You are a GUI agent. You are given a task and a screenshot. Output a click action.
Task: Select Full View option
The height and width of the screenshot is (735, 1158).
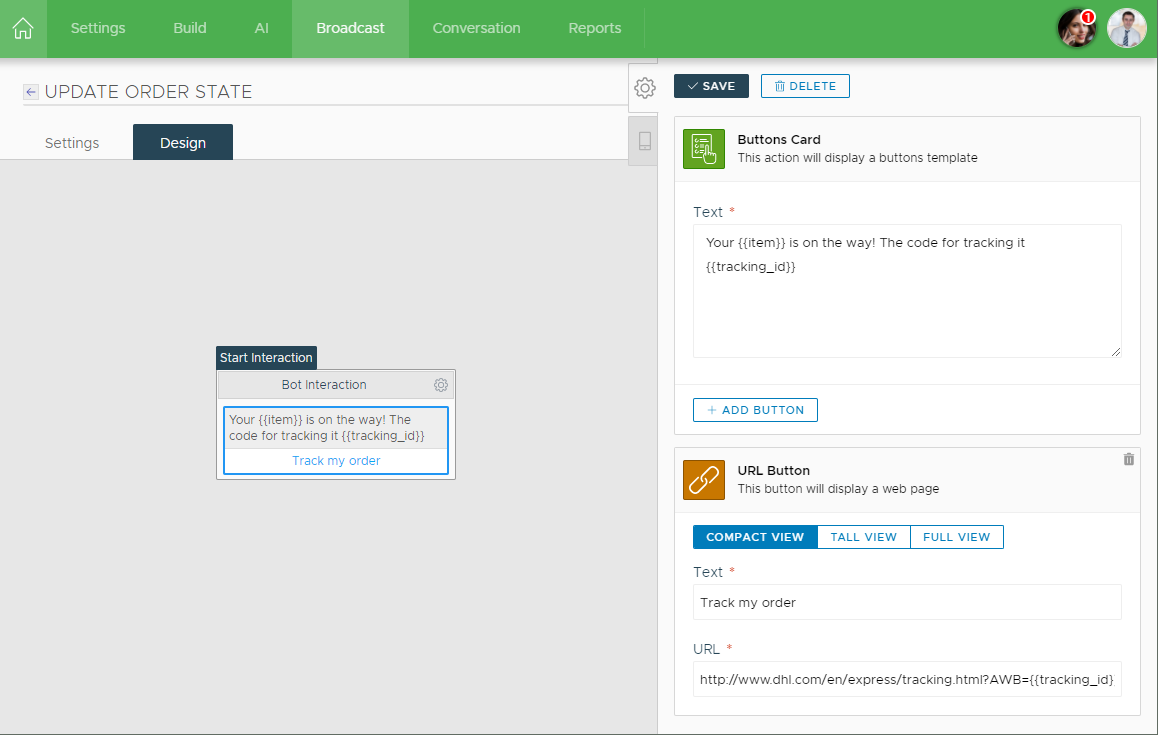956,537
